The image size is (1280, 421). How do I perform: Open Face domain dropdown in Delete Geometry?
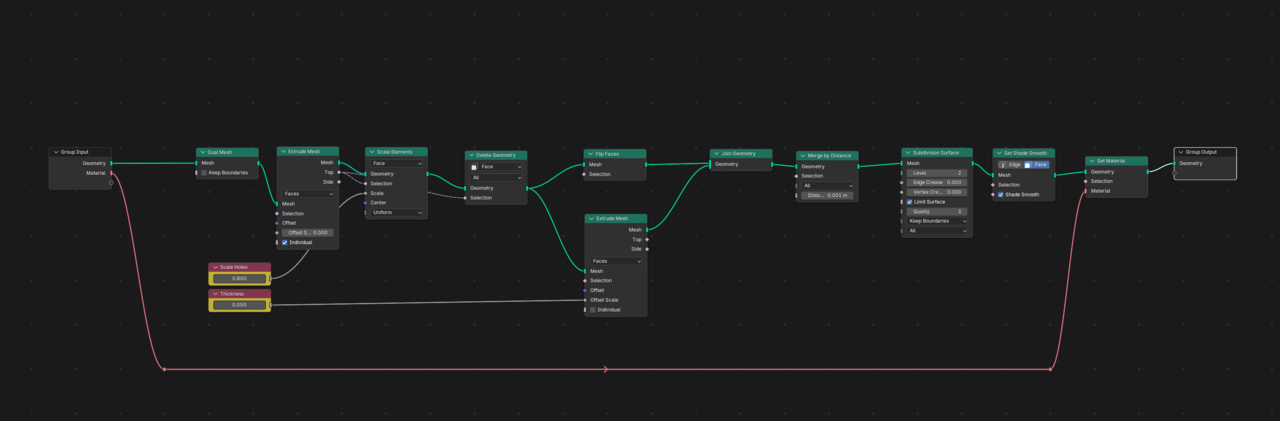[x=496, y=167]
